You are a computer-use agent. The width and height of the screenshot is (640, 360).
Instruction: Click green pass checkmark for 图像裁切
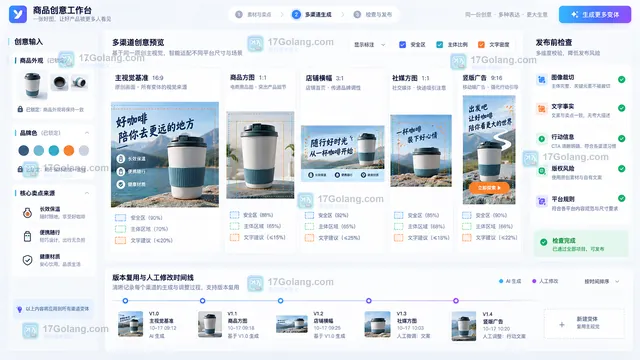[x=622, y=80]
